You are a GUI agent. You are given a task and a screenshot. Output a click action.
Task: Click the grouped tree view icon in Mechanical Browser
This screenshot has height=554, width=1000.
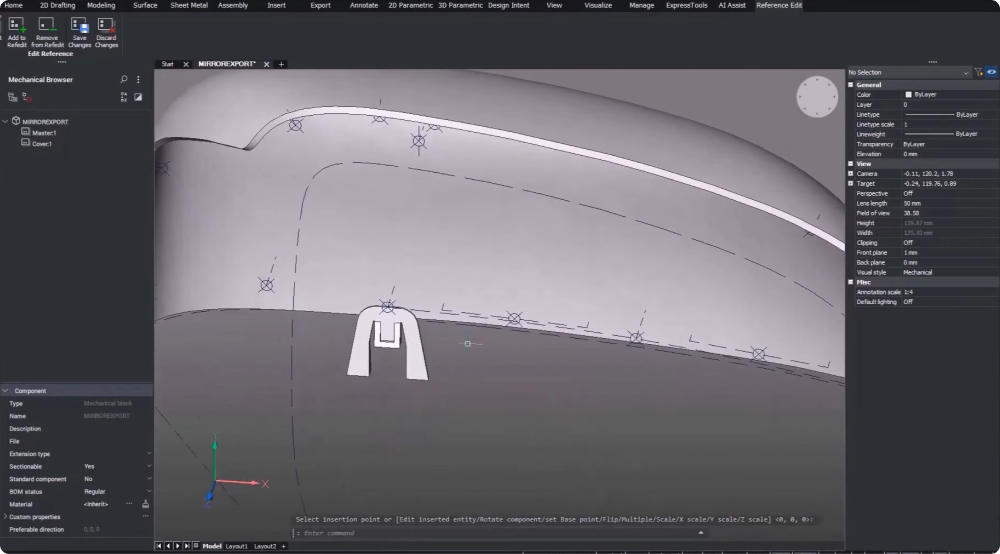pyautogui.click(x=13, y=97)
